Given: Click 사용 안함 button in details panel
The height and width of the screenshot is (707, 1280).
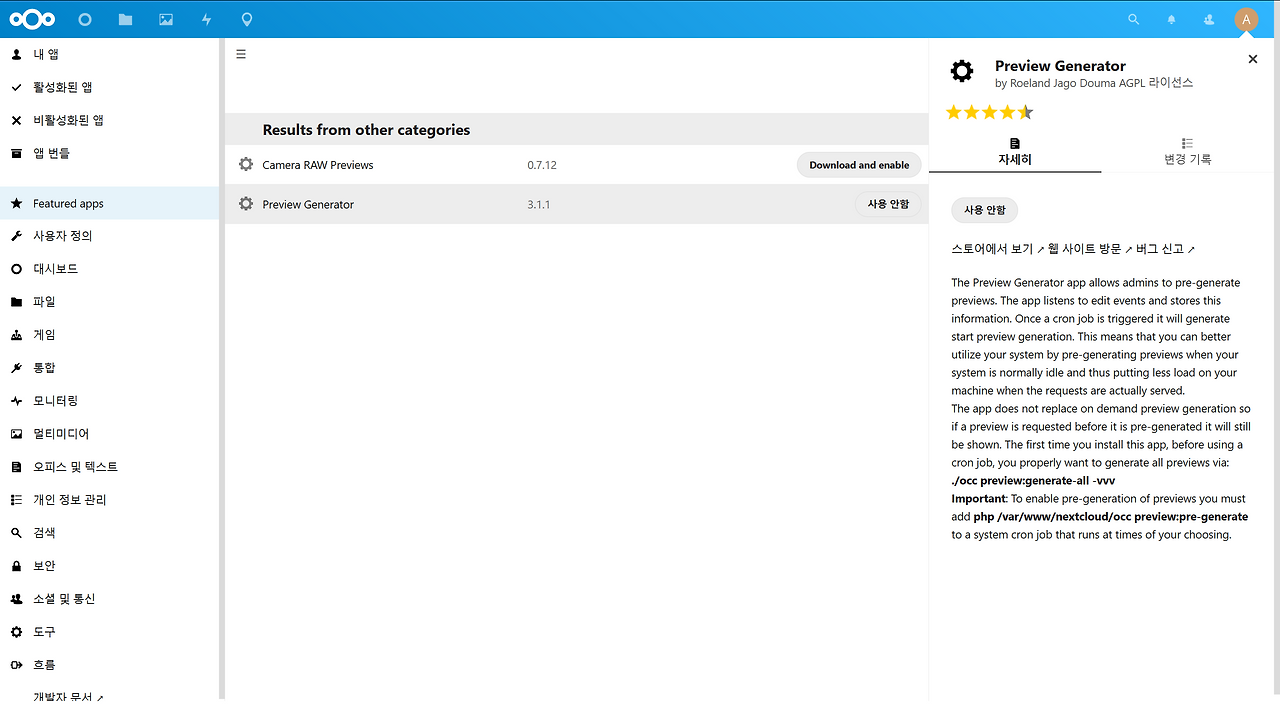Looking at the screenshot, I should [985, 210].
